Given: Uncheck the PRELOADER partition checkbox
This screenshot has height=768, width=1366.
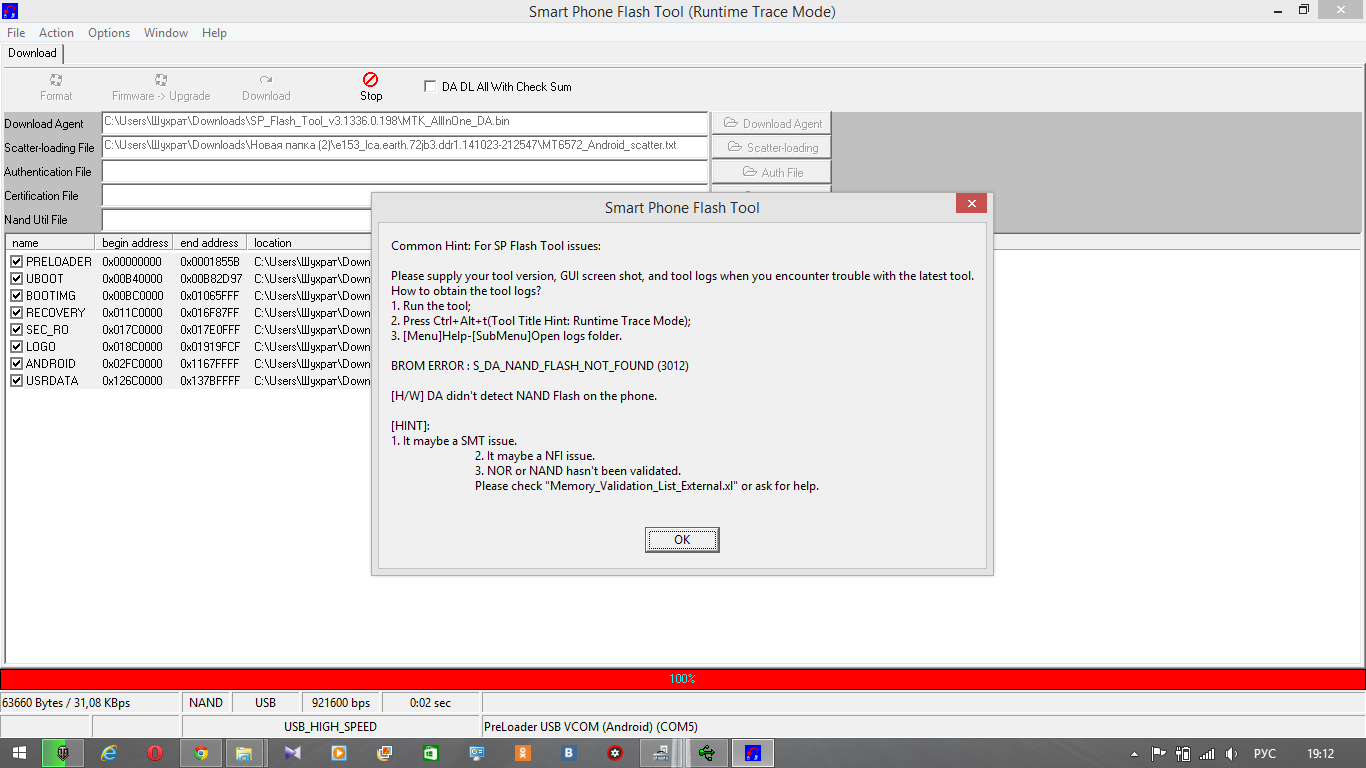Looking at the screenshot, I should (16, 262).
